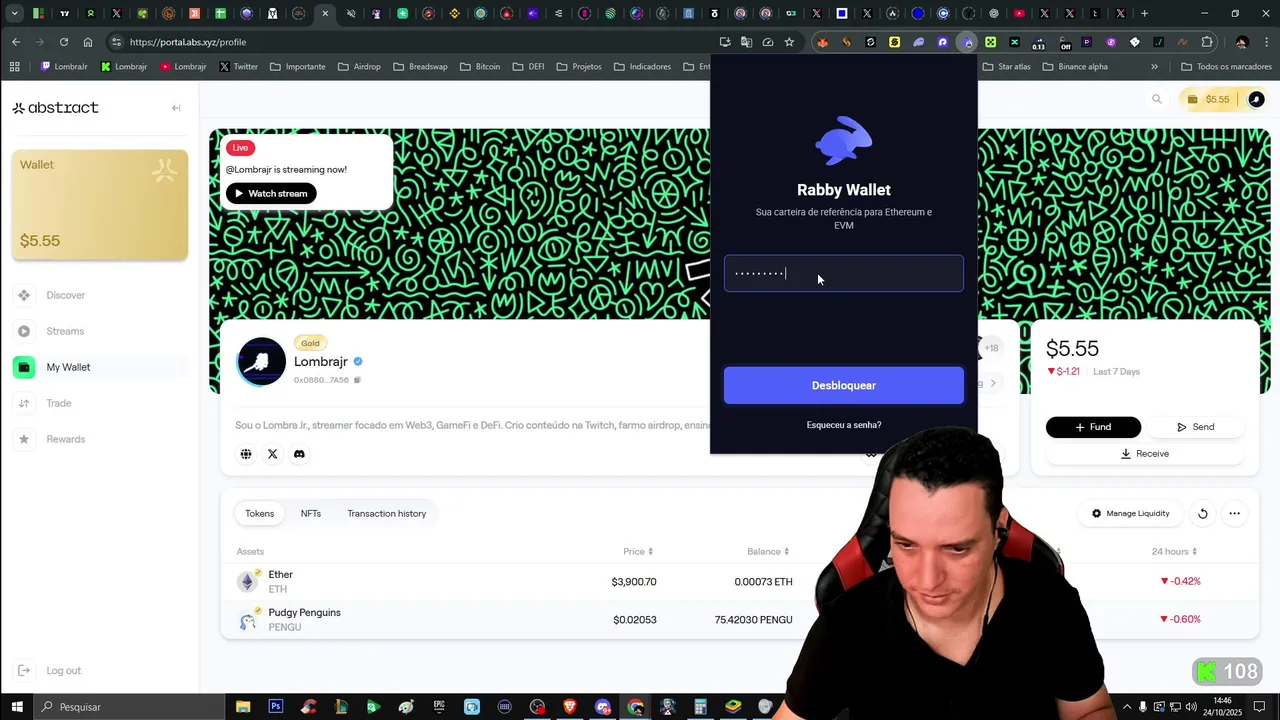1280x720 pixels.
Task: Switch to the Tokens tab
Action: (x=259, y=513)
